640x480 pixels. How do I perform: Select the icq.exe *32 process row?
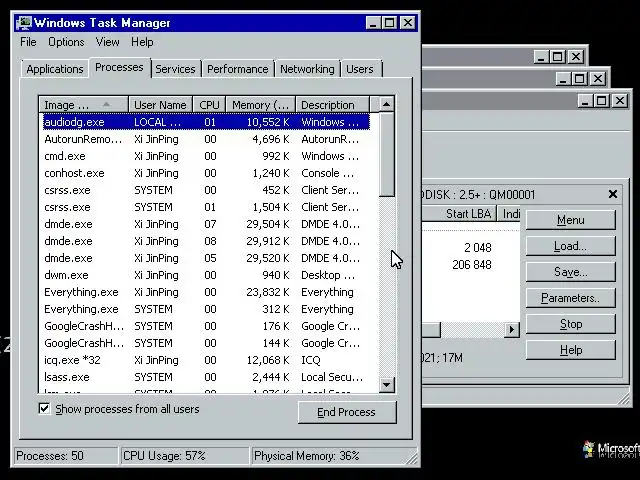click(x=207, y=360)
